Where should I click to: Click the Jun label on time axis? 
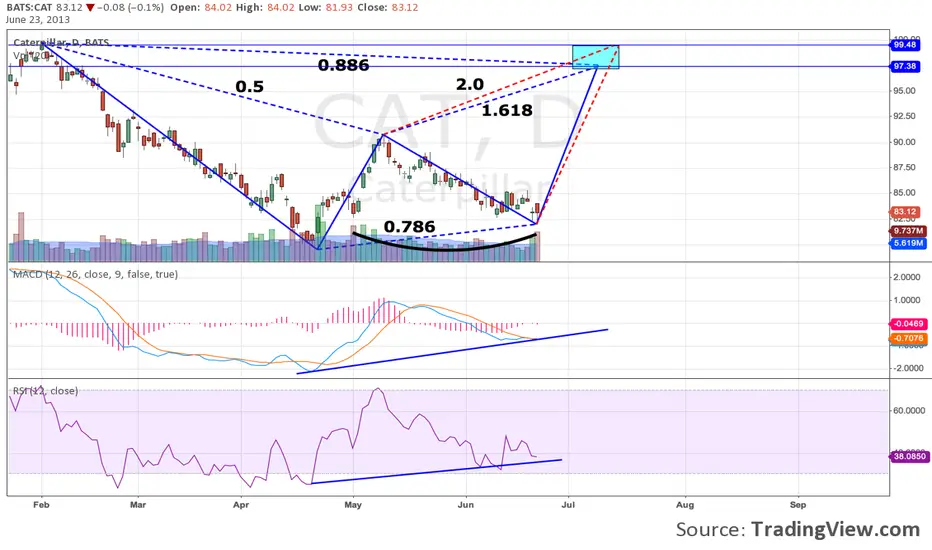click(x=465, y=505)
